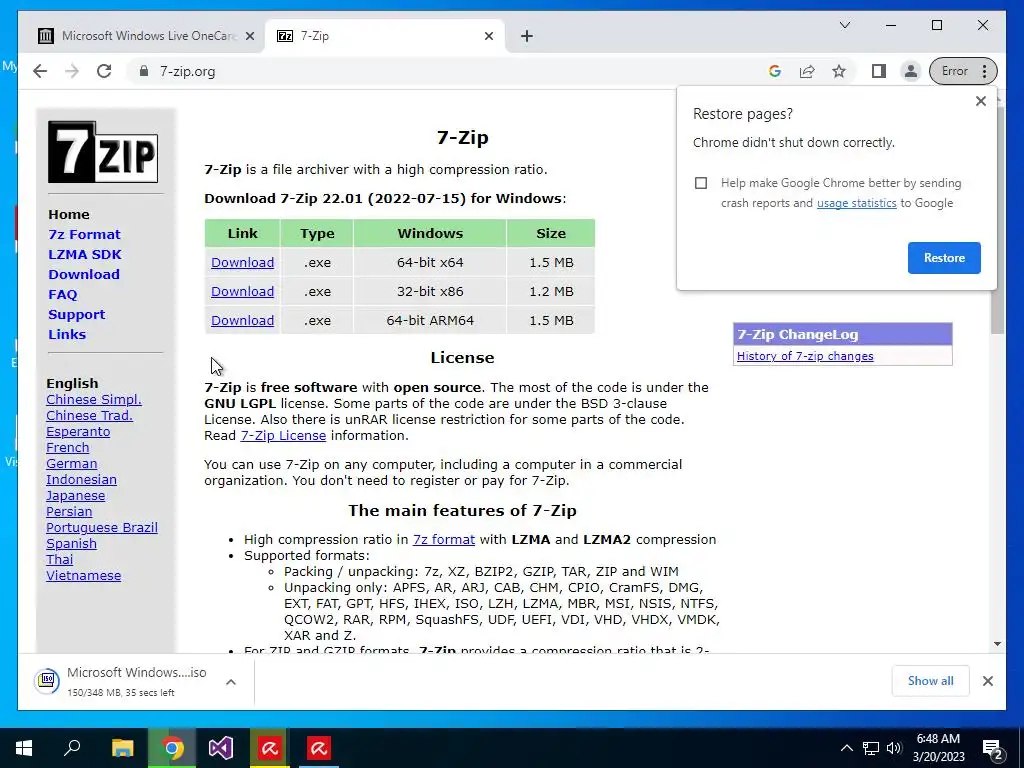Viewport: 1024px width, 768px height.
Task: Click the 7-zip.org address bar
Action: pyautogui.click(x=444, y=71)
